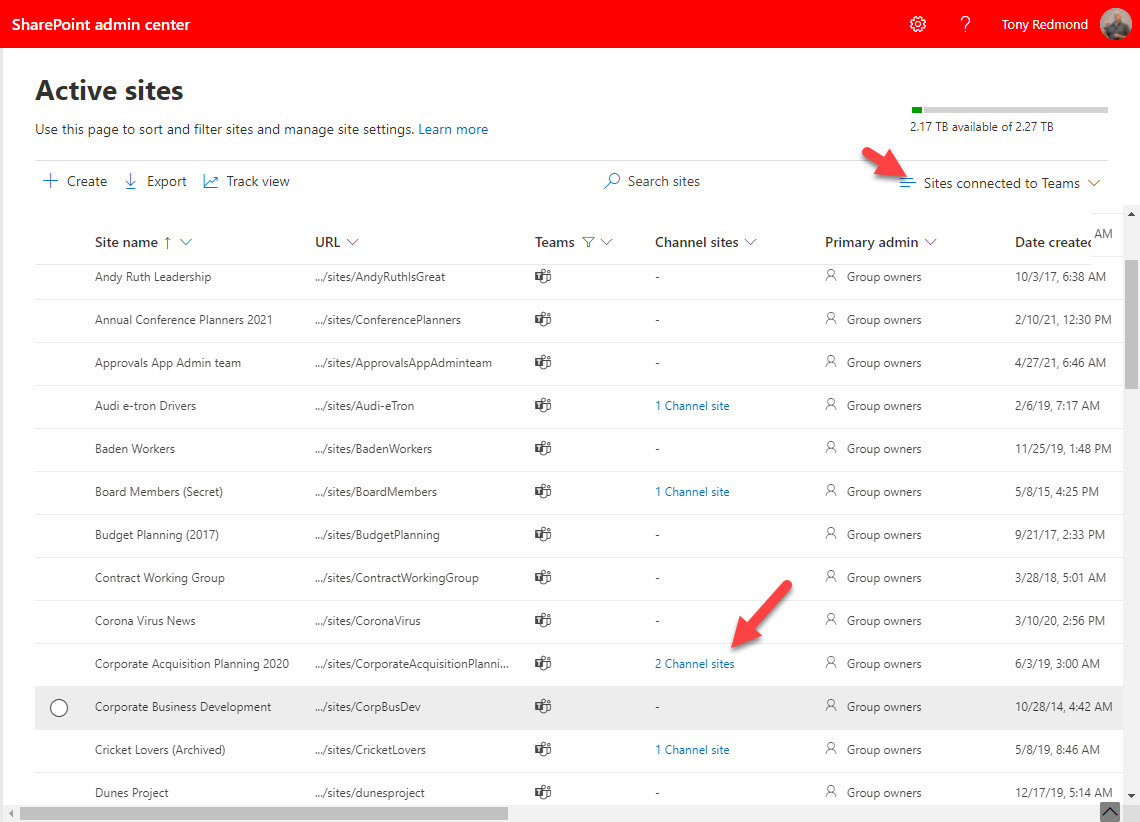Click the Create plus icon

click(51, 181)
